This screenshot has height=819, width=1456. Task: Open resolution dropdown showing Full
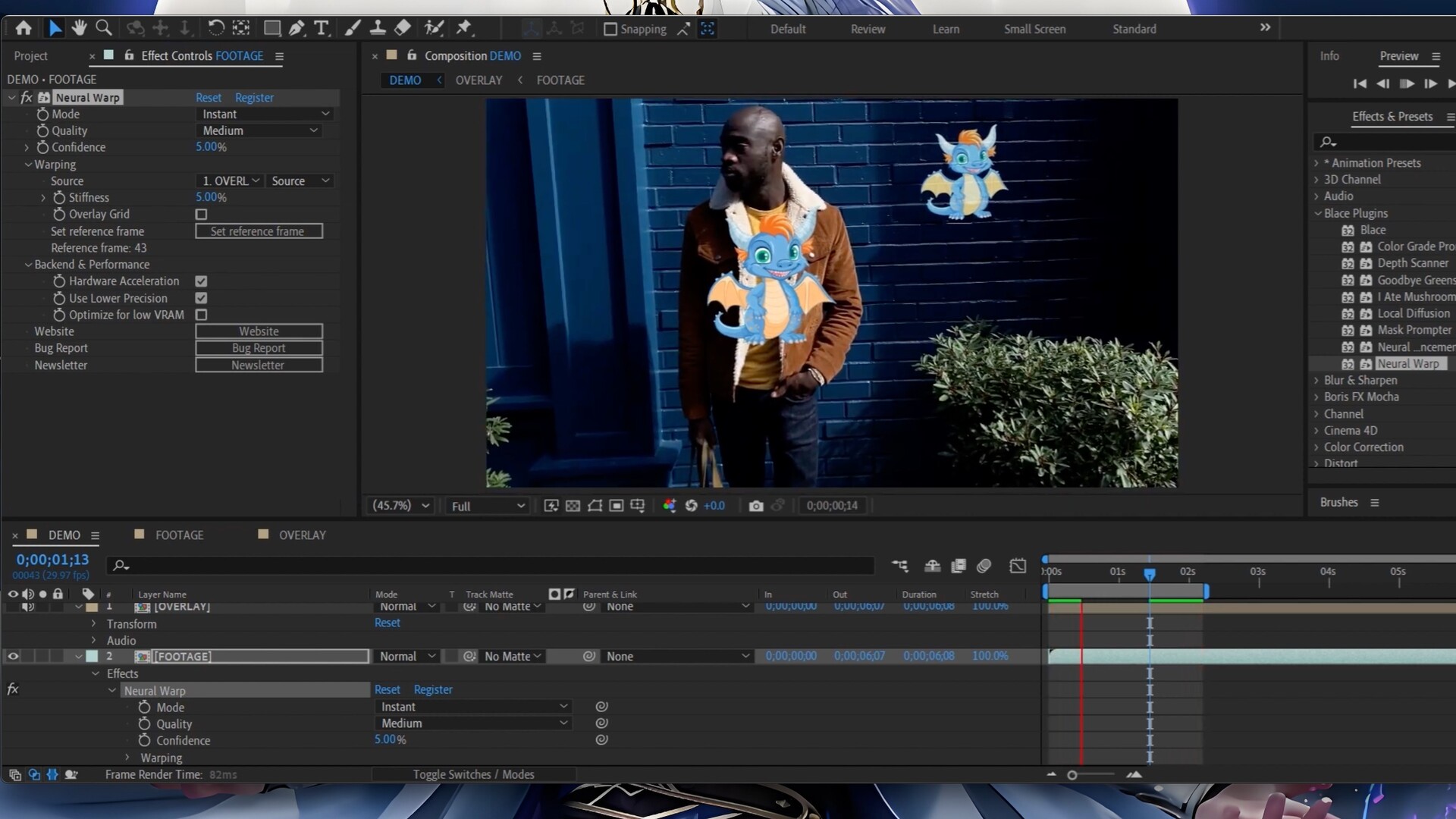[487, 506]
